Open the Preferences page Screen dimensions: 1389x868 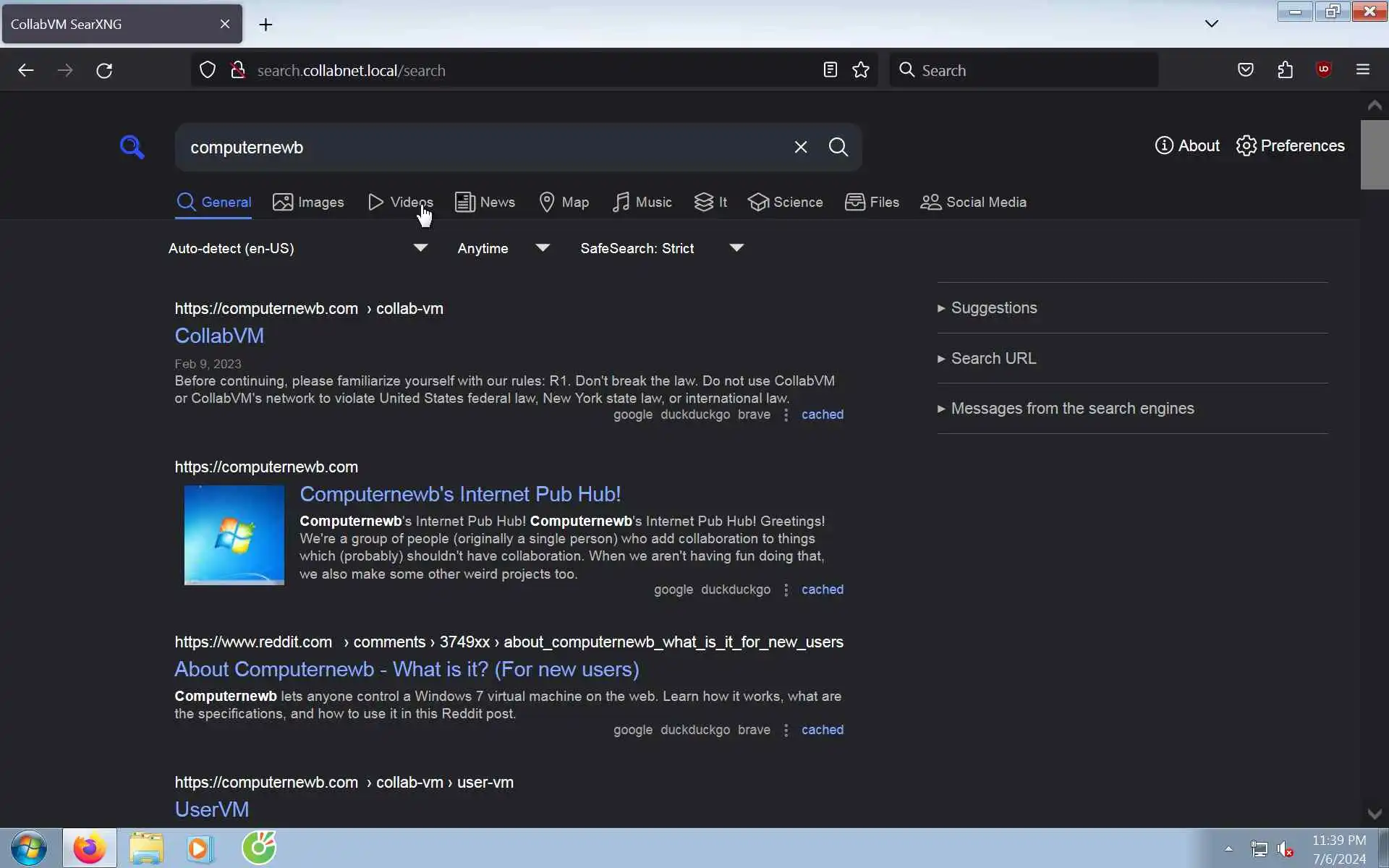pos(1290,146)
